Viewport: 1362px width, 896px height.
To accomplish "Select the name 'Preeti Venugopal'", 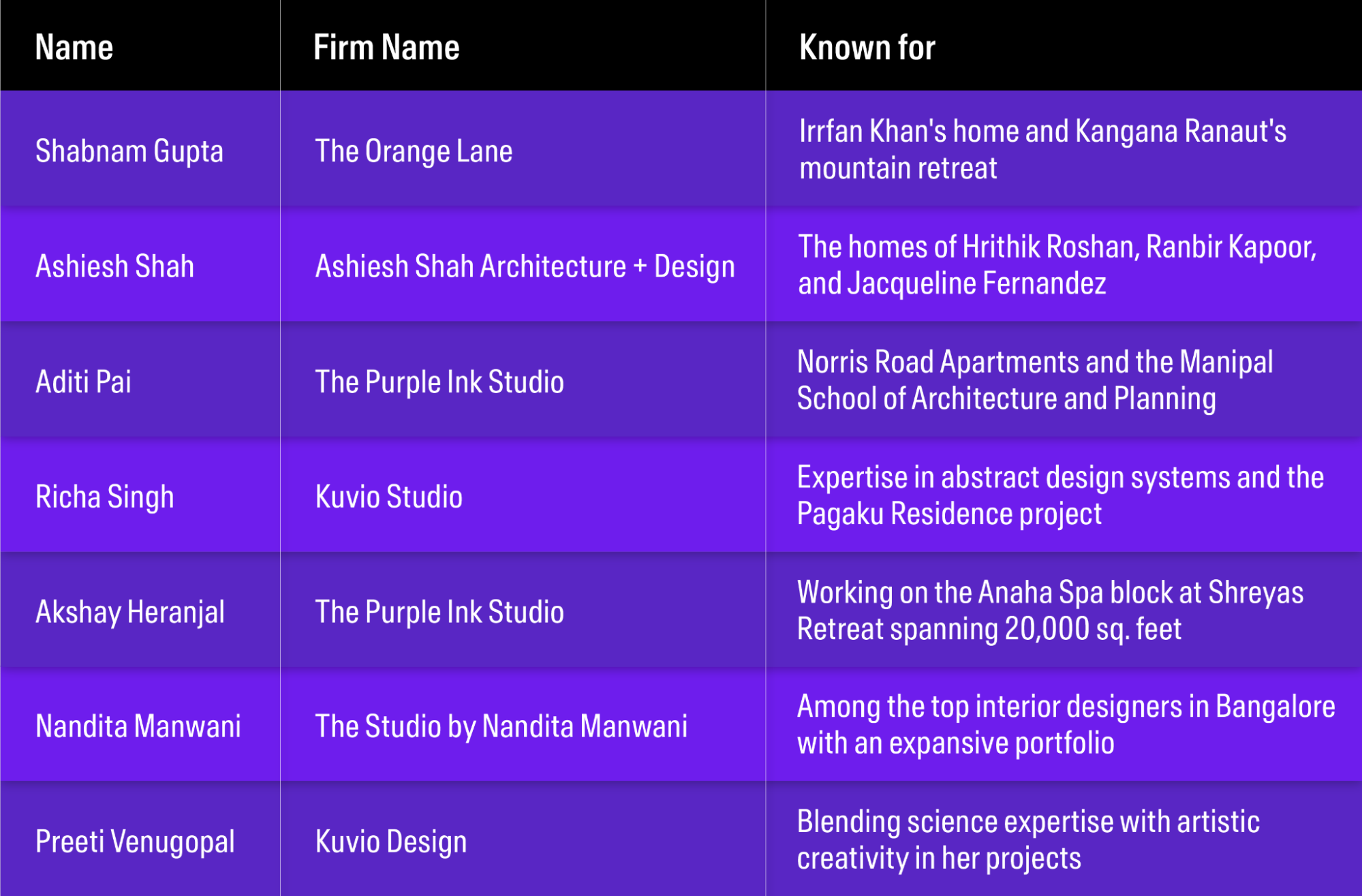I will click(x=135, y=842).
